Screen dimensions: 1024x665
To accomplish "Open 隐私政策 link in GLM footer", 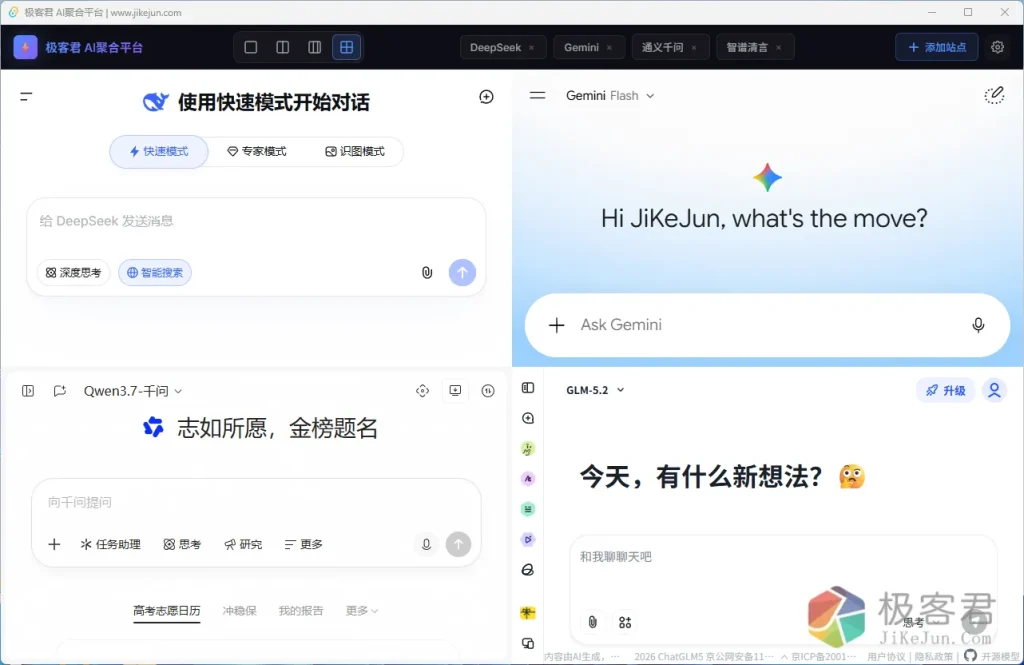I will point(933,657).
